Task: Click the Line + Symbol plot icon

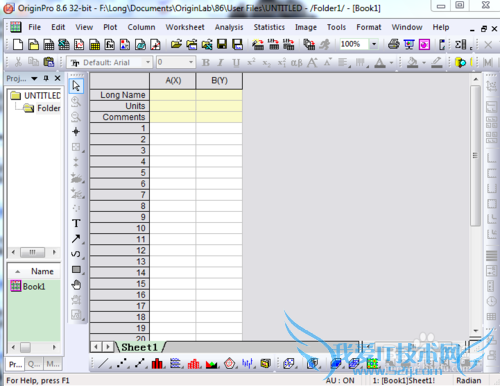Action: coord(140,363)
